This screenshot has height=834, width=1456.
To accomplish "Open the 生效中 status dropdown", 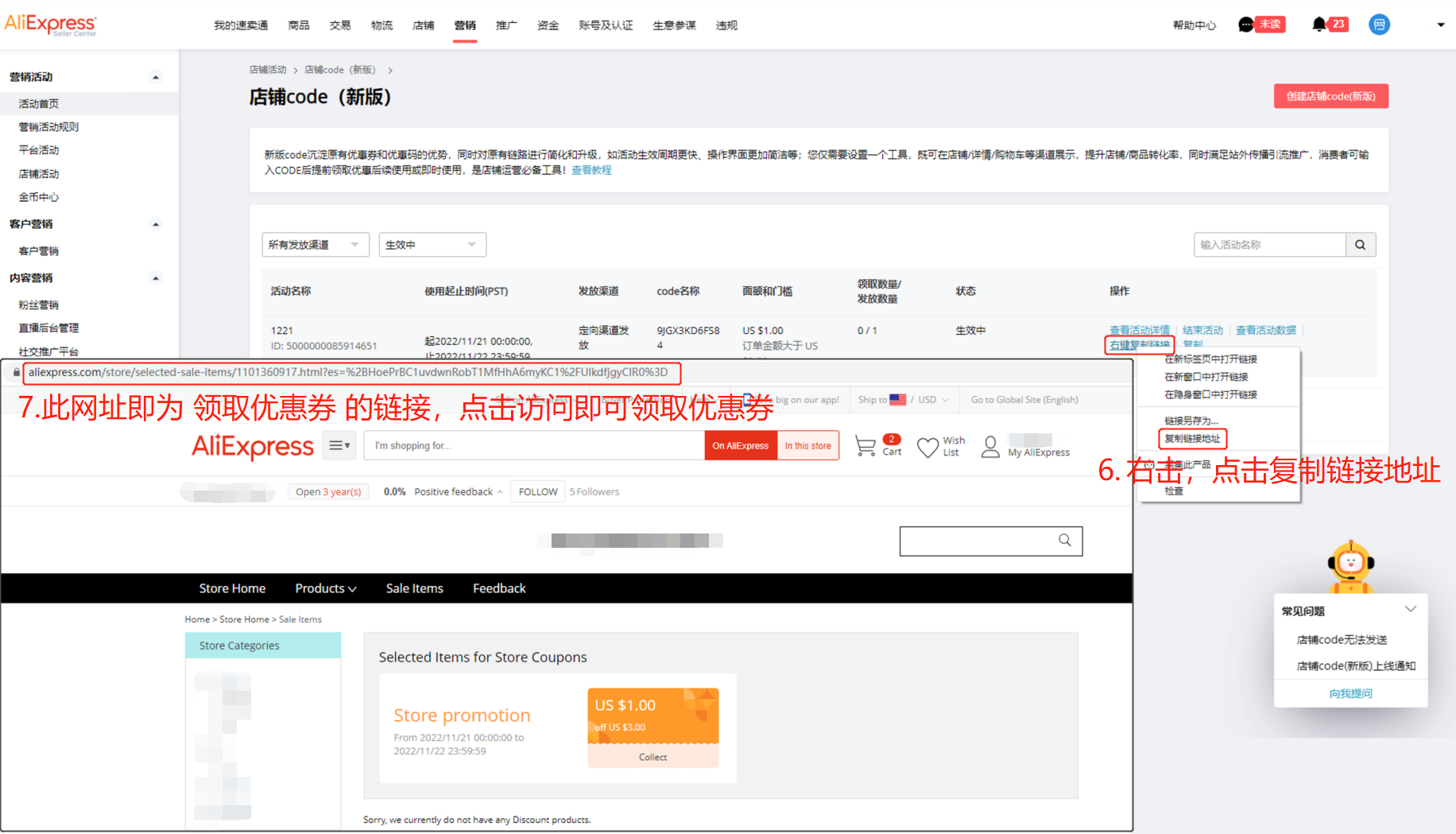I will [x=432, y=245].
